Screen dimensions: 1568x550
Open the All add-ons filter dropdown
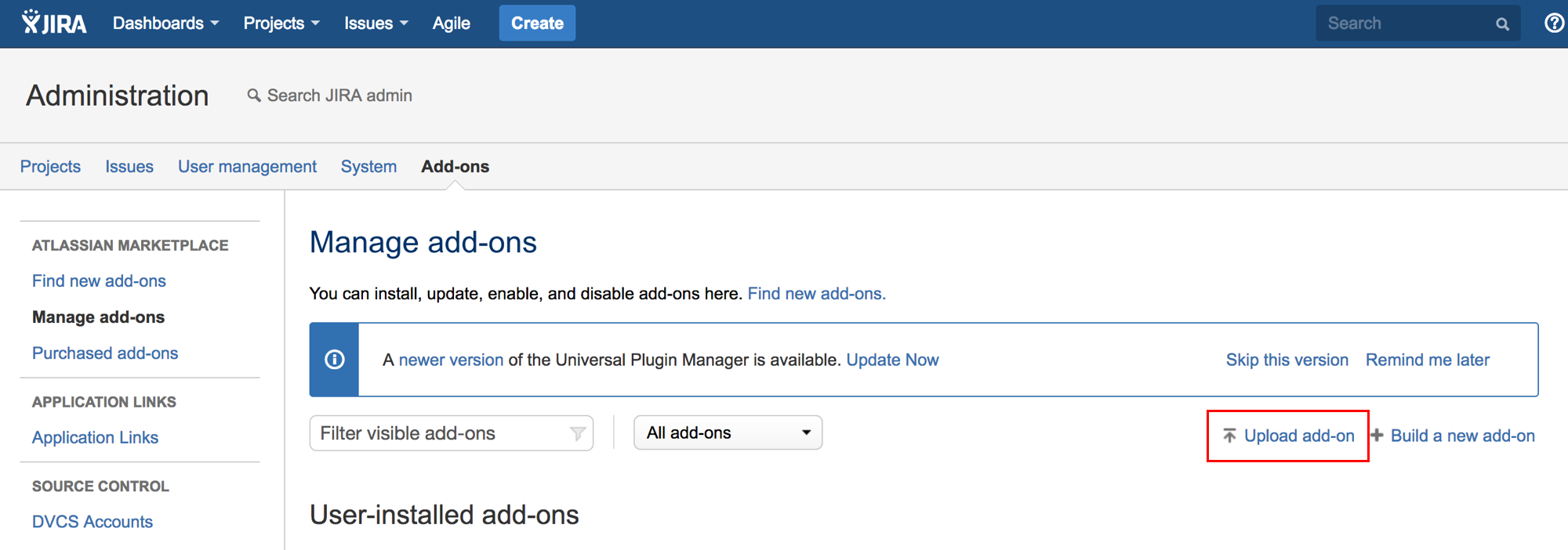pos(728,432)
